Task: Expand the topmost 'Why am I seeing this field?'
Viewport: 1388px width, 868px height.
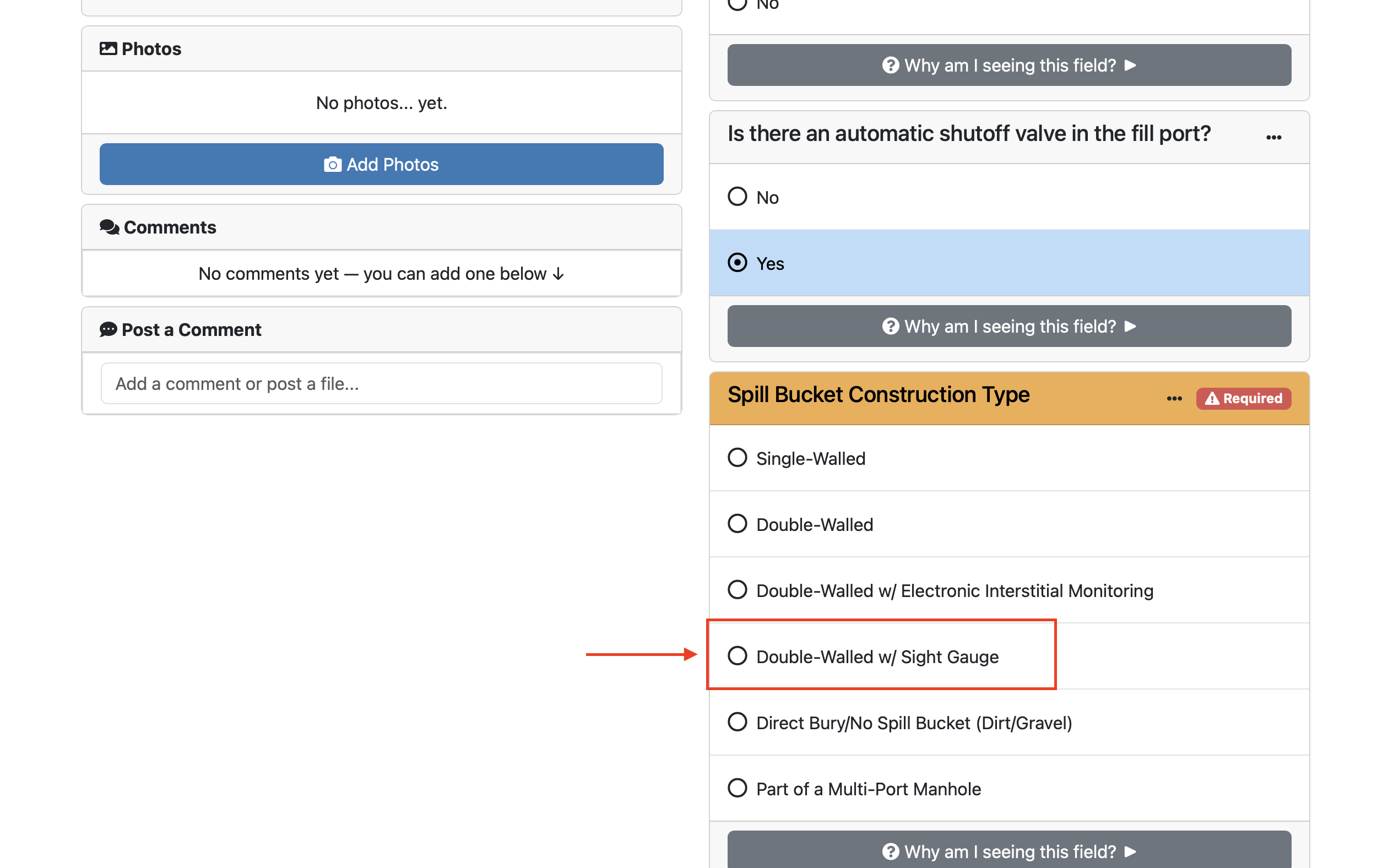Action: click(x=1009, y=66)
